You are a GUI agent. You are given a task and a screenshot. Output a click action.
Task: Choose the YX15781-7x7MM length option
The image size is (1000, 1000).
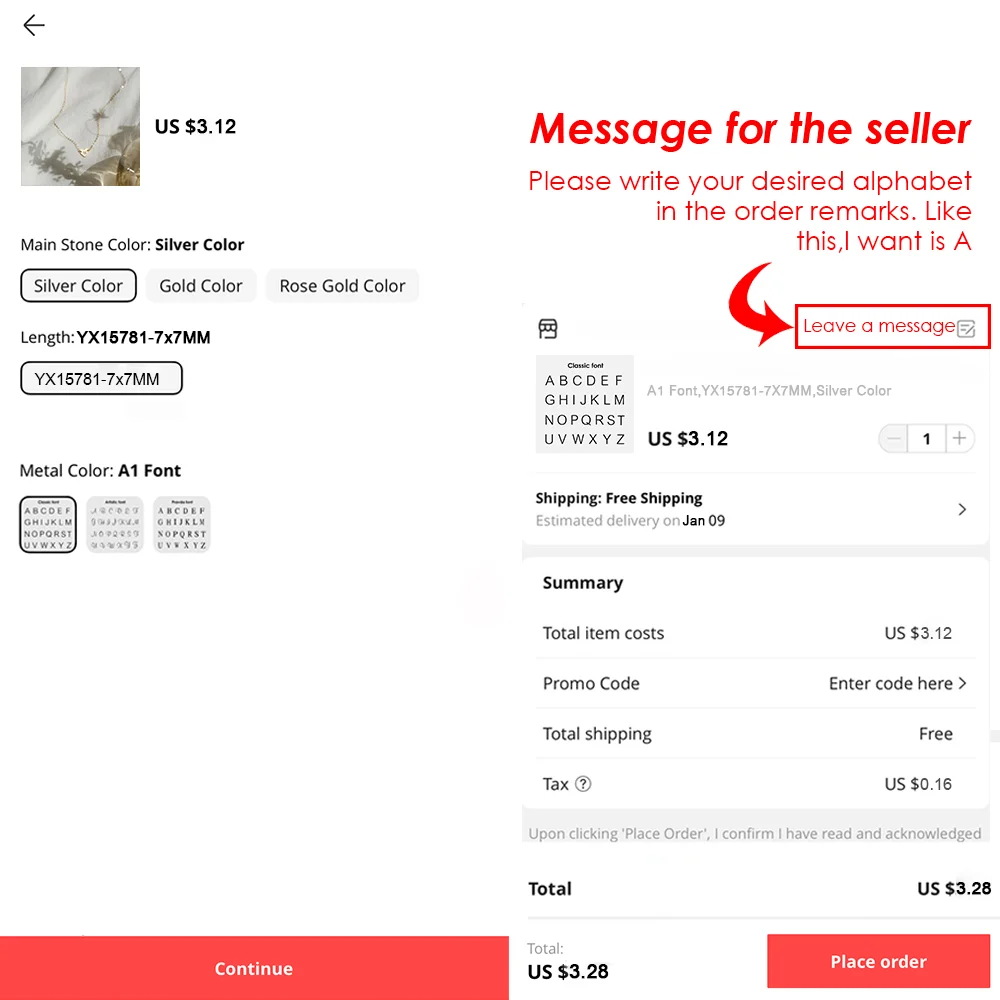(101, 379)
